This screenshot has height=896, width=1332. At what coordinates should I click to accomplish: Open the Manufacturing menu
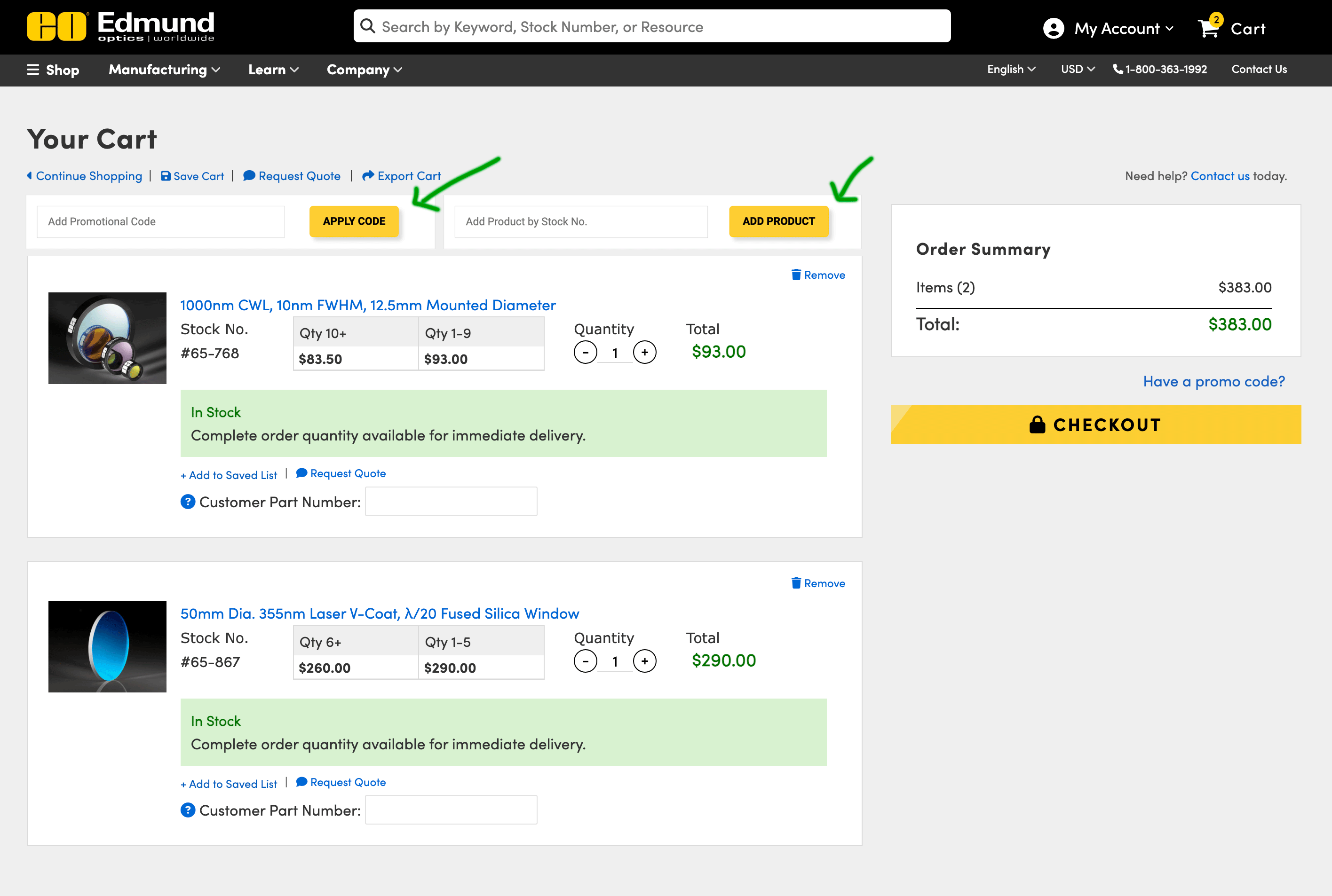164,70
